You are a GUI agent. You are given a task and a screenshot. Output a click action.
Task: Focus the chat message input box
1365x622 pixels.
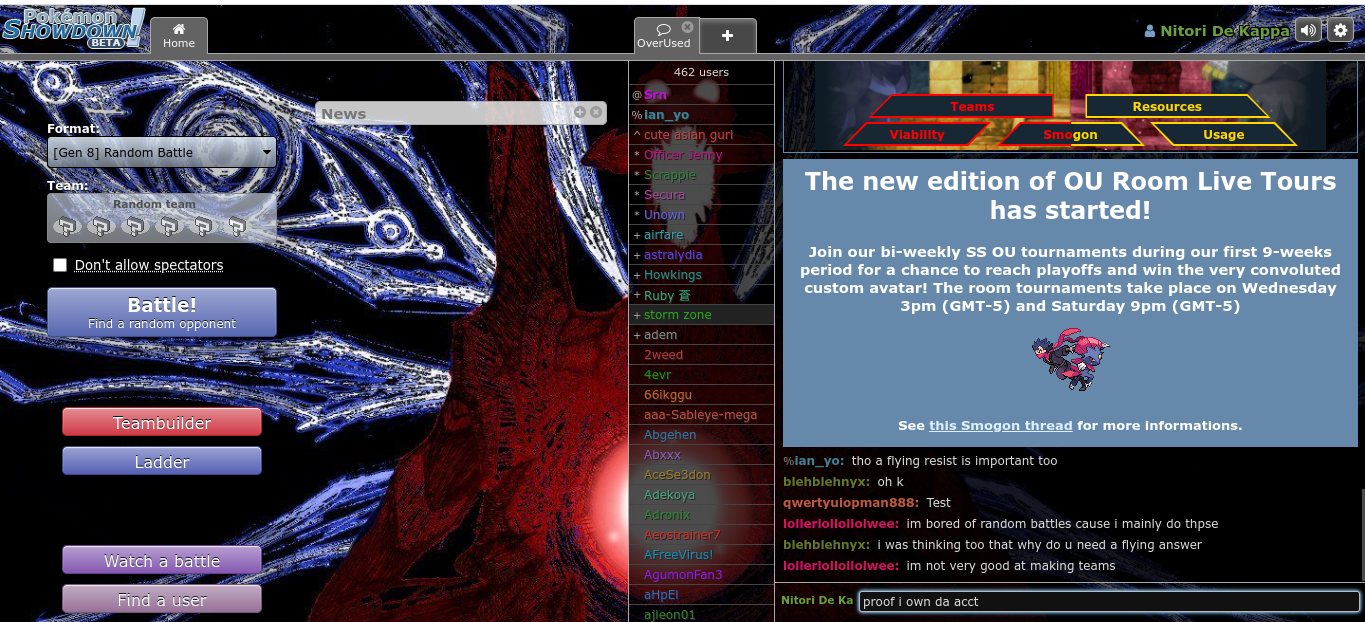click(1109, 601)
